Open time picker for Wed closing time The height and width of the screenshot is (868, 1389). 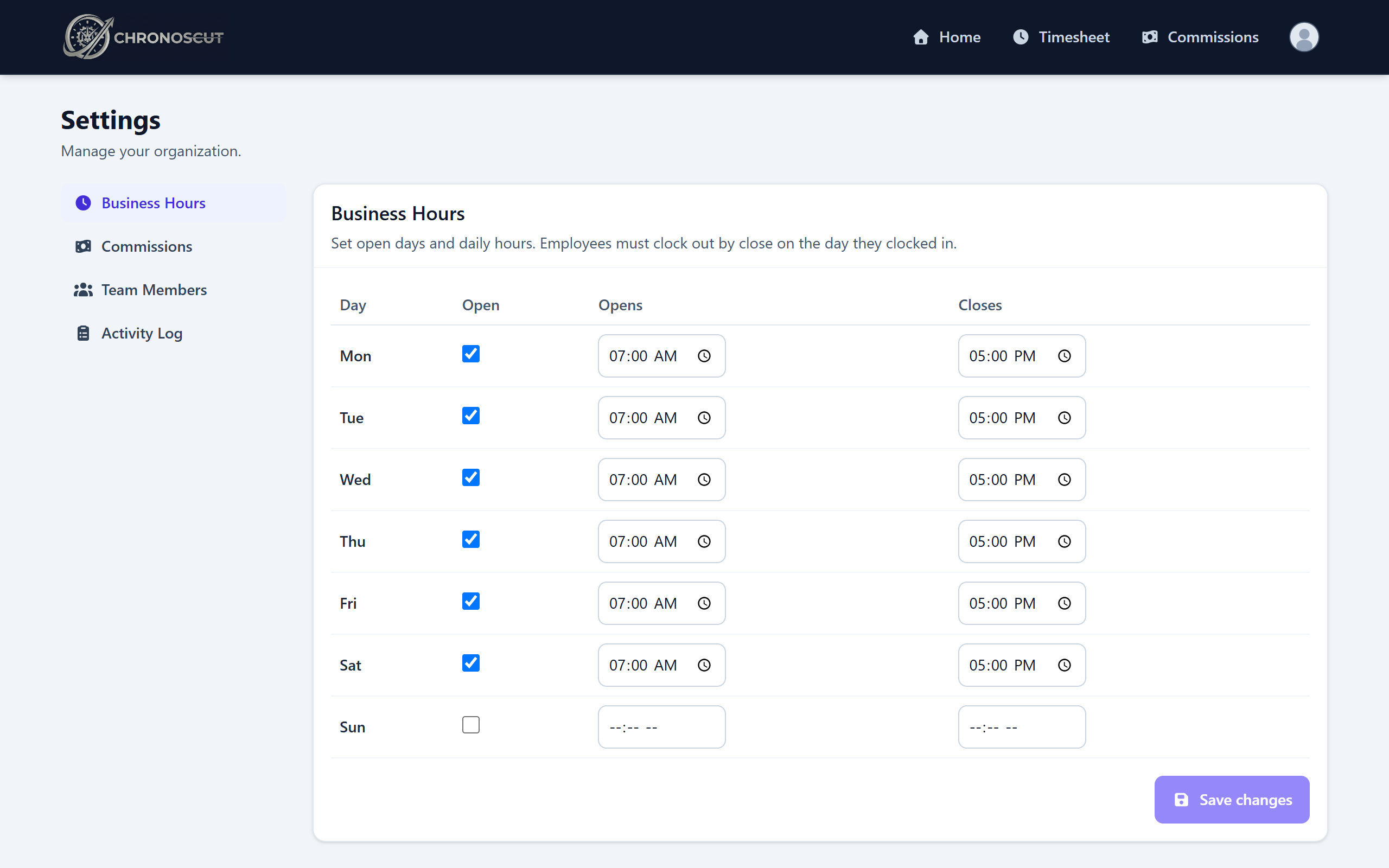(x=1064, y=480)
